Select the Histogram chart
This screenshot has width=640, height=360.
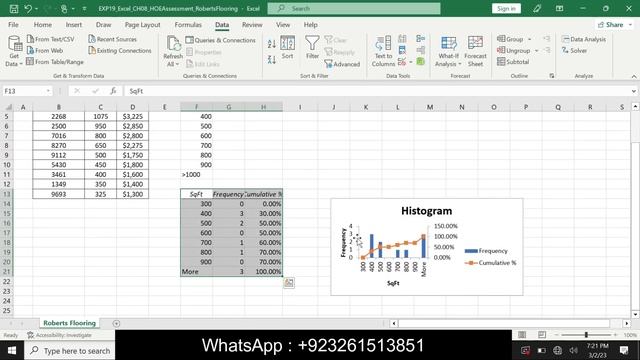pos(427,247)
